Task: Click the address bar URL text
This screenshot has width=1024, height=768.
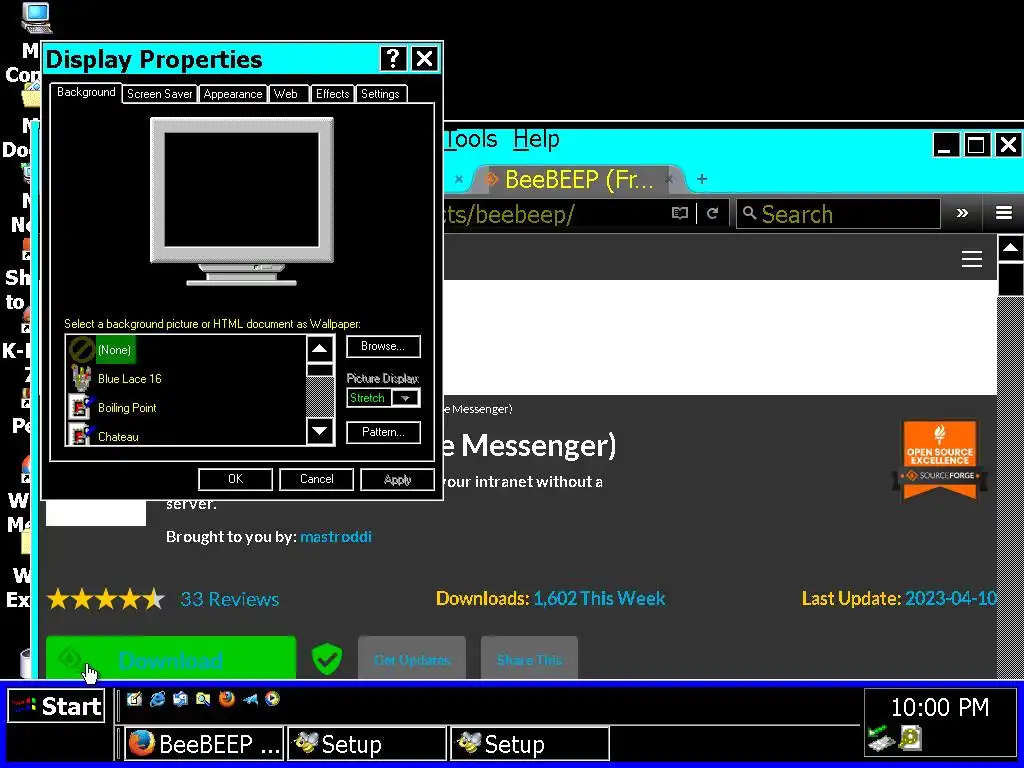Action: click(509, 214)
